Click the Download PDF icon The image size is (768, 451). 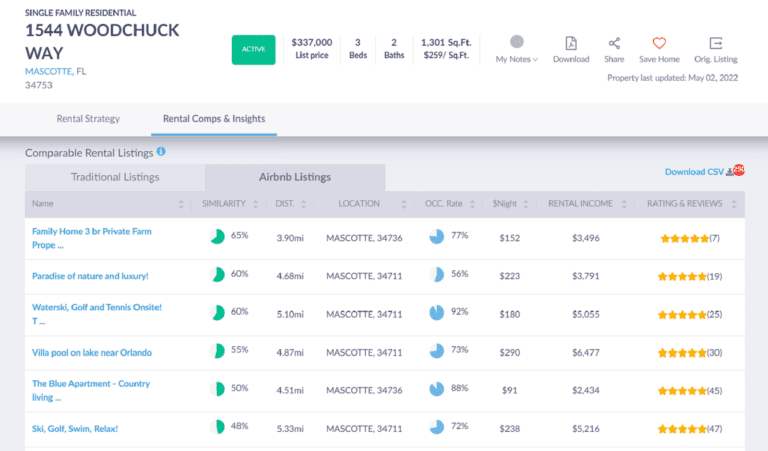(570, 43)
